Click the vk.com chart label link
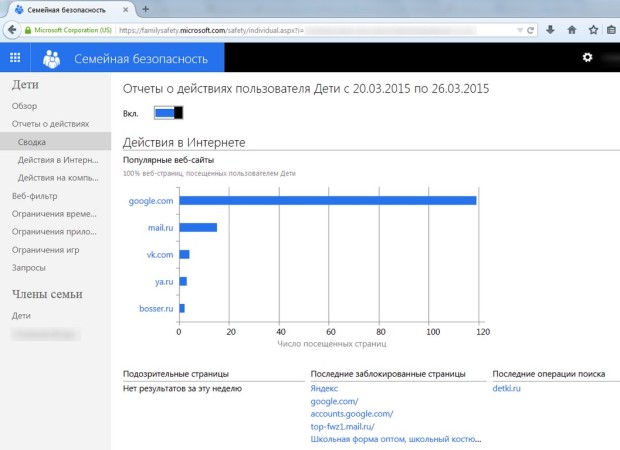620x450 pixels. [x=160, y=255]
